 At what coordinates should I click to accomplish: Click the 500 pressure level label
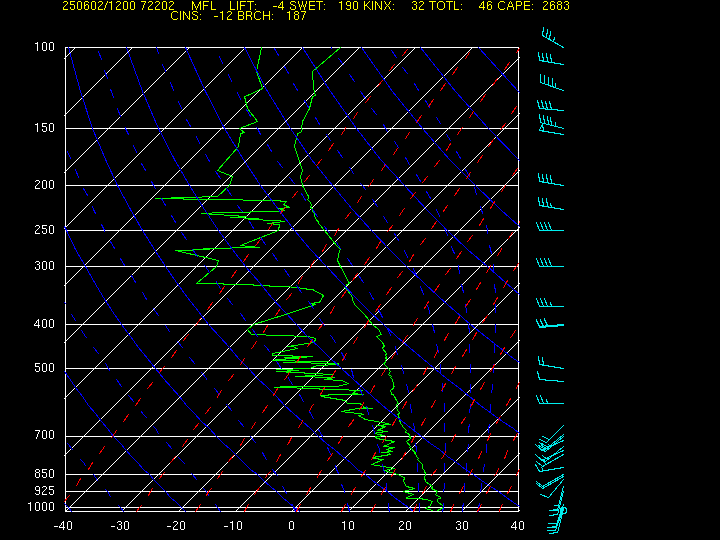click(45, 368)
